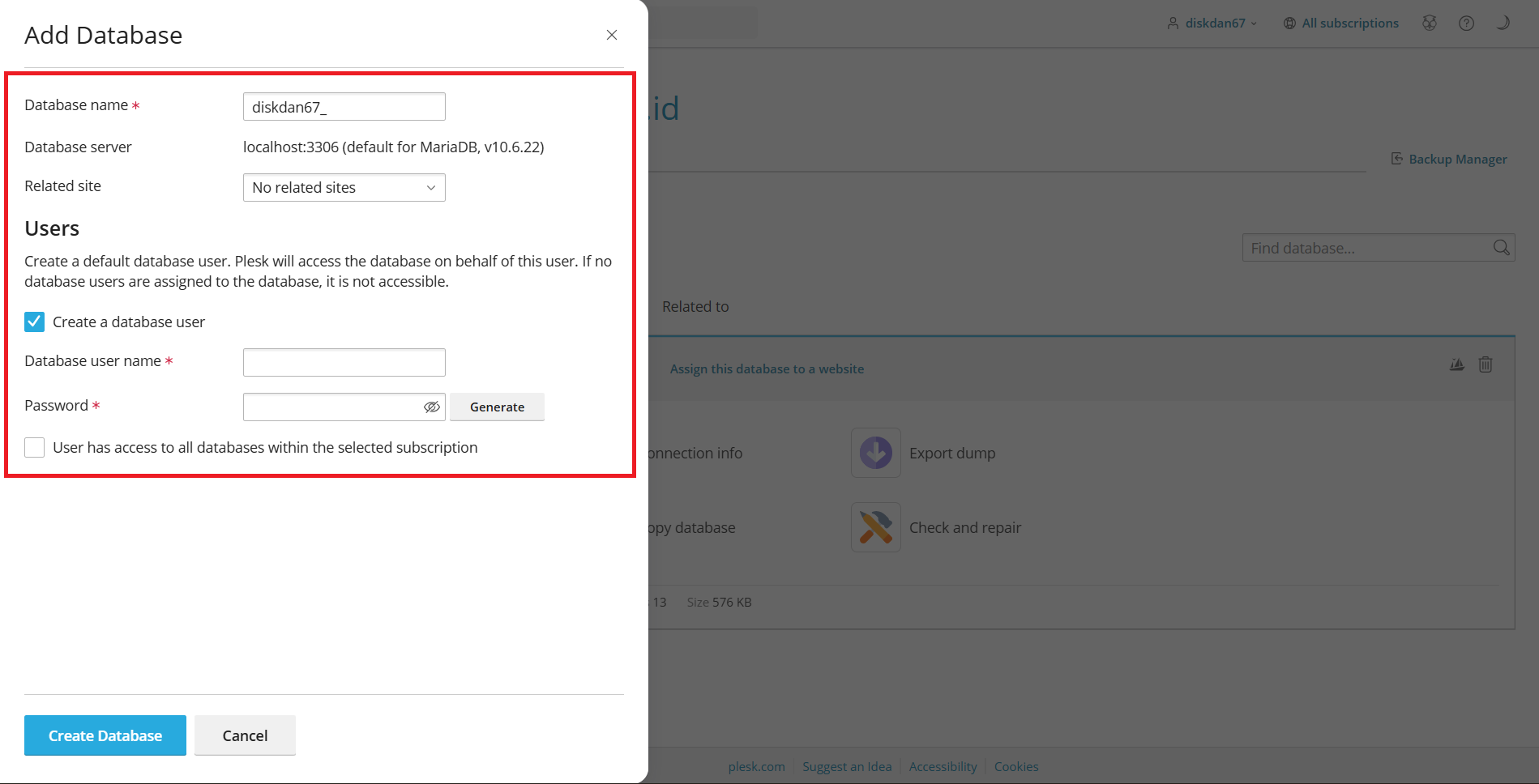Click Cancel in Add Database dialog

pos(245,735)
